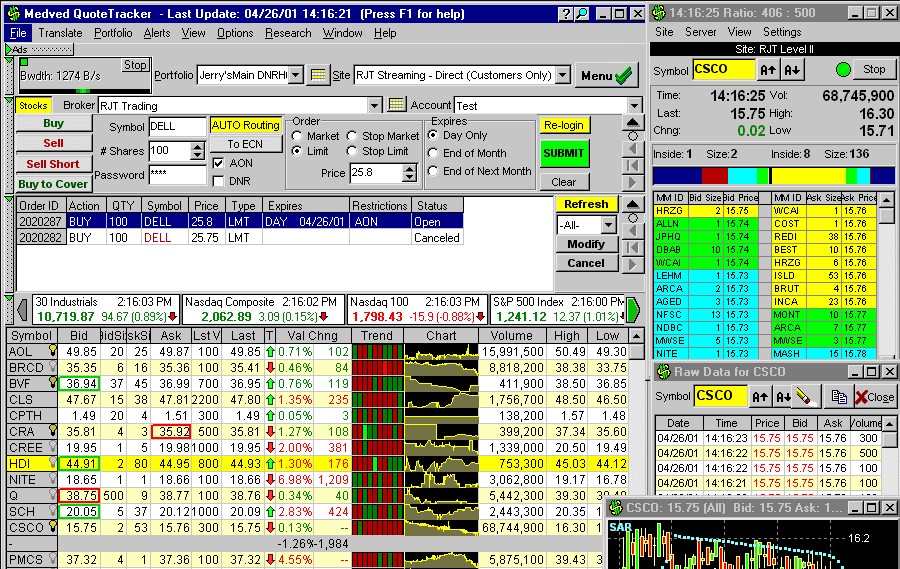
Task: Click copy icon in Raw Data window
Action: click(839, 396)
